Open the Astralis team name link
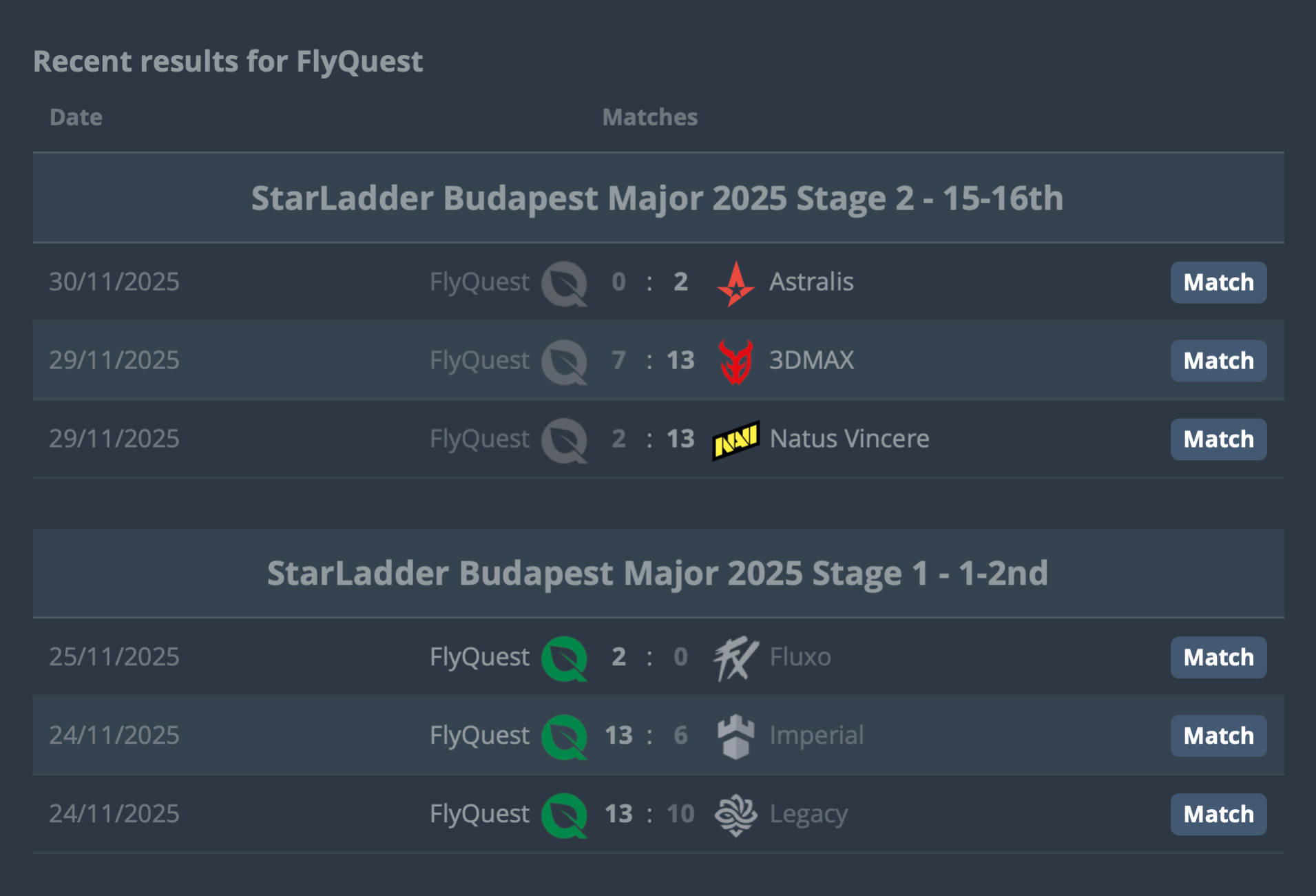The image size is (1316, 896). point(811,282)
